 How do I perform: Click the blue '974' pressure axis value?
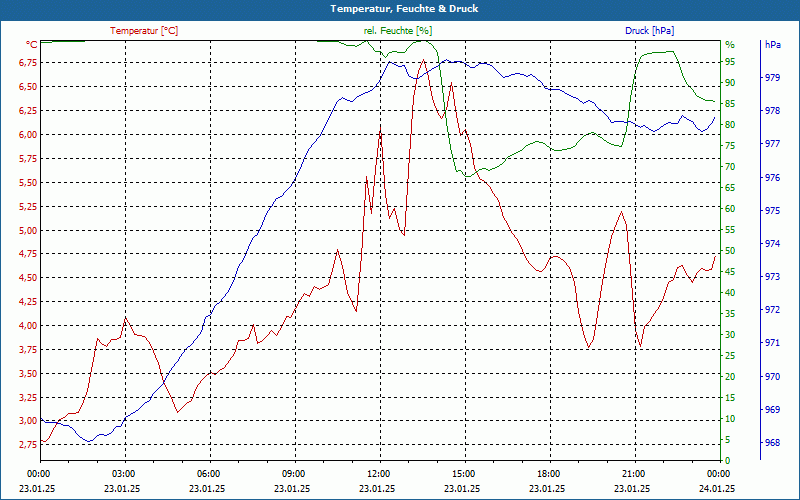(x=772, y=244)
